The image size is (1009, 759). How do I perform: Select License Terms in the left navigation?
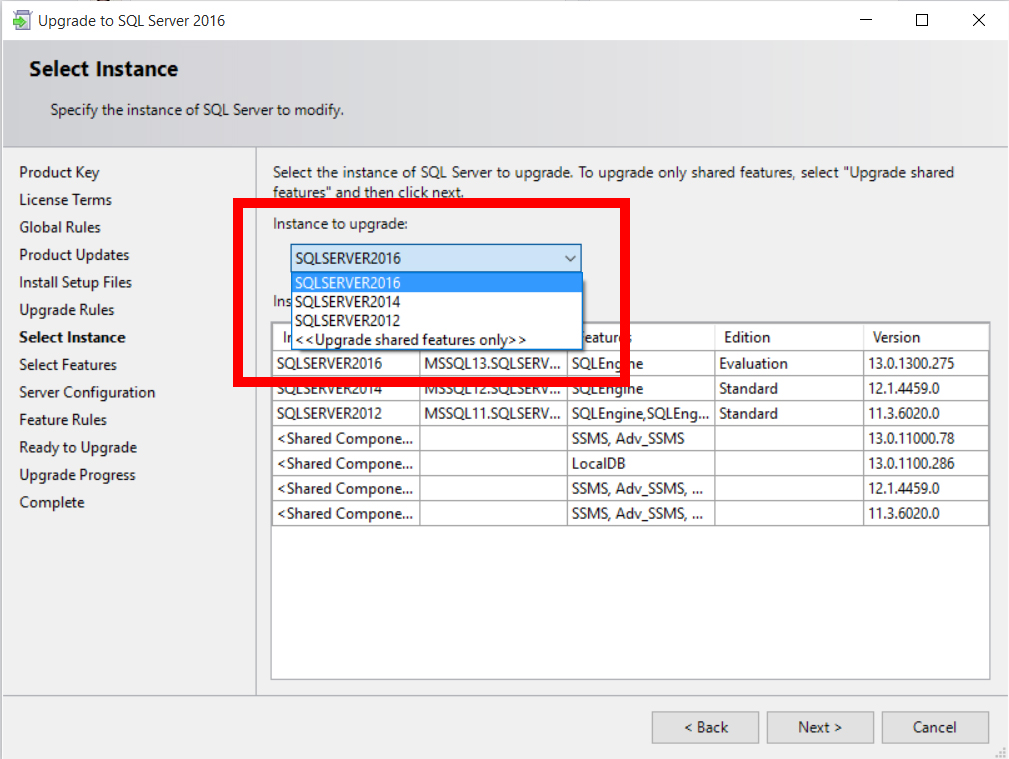pyautogui.click(x=65, y=200)
